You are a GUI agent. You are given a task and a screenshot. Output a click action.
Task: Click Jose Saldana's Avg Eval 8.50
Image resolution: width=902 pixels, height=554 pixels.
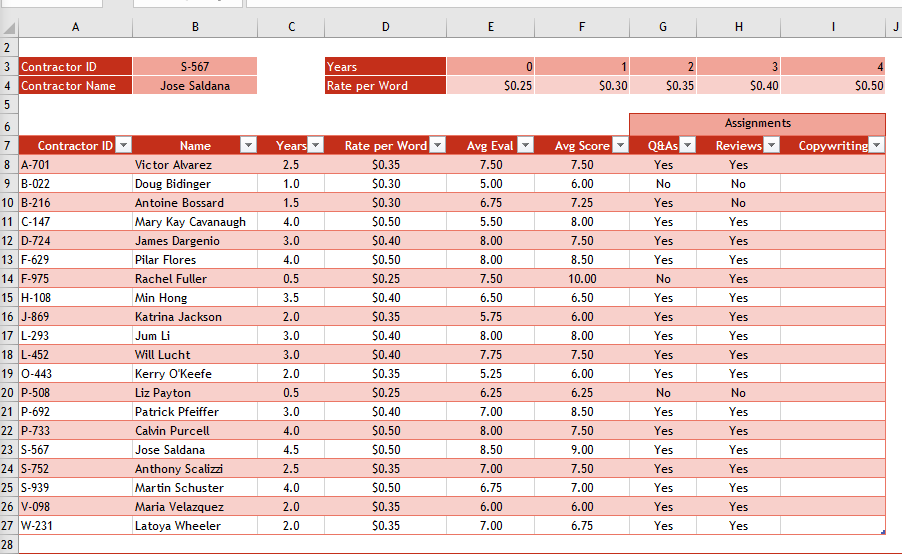(x=490, y=449)
